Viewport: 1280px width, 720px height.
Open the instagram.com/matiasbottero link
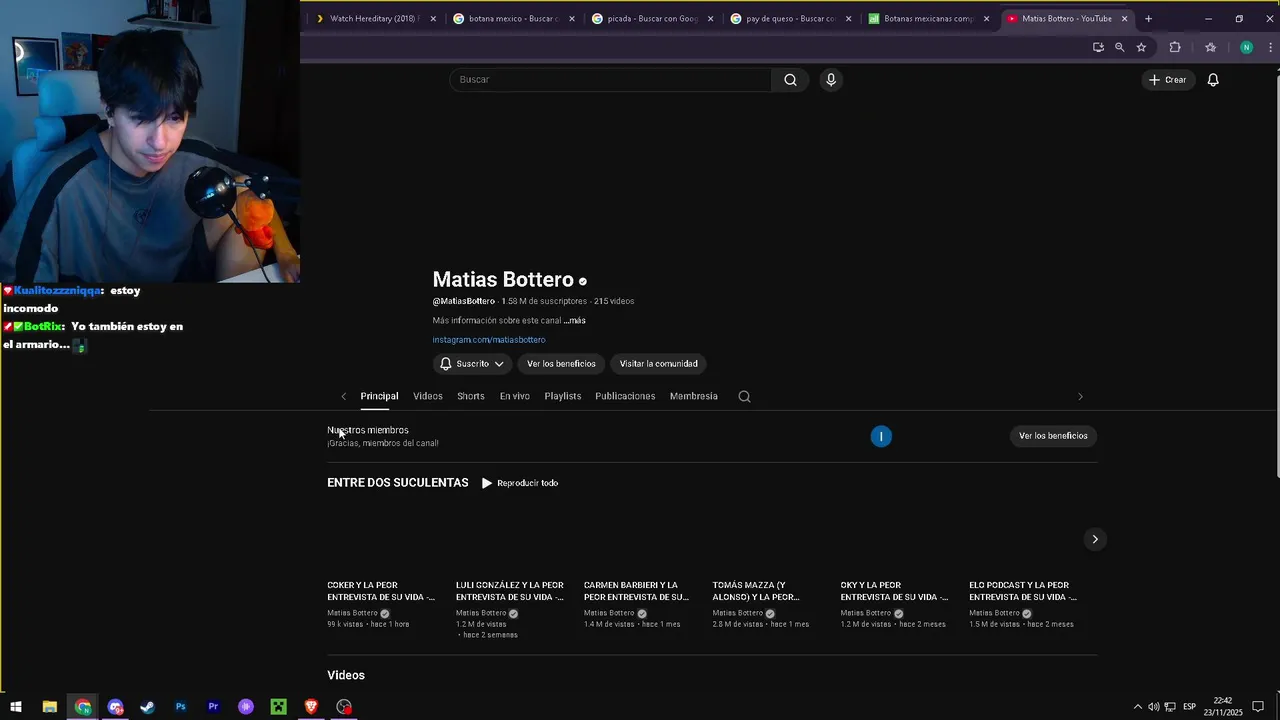tap(489, 340)
